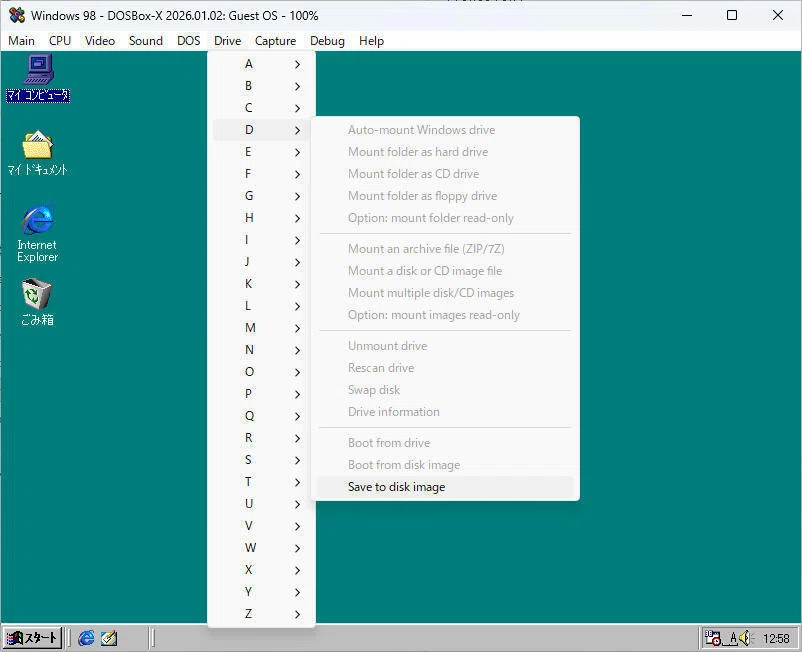Click Mount folder as hard drive entry
802x652 pixels.
[445, 152]
